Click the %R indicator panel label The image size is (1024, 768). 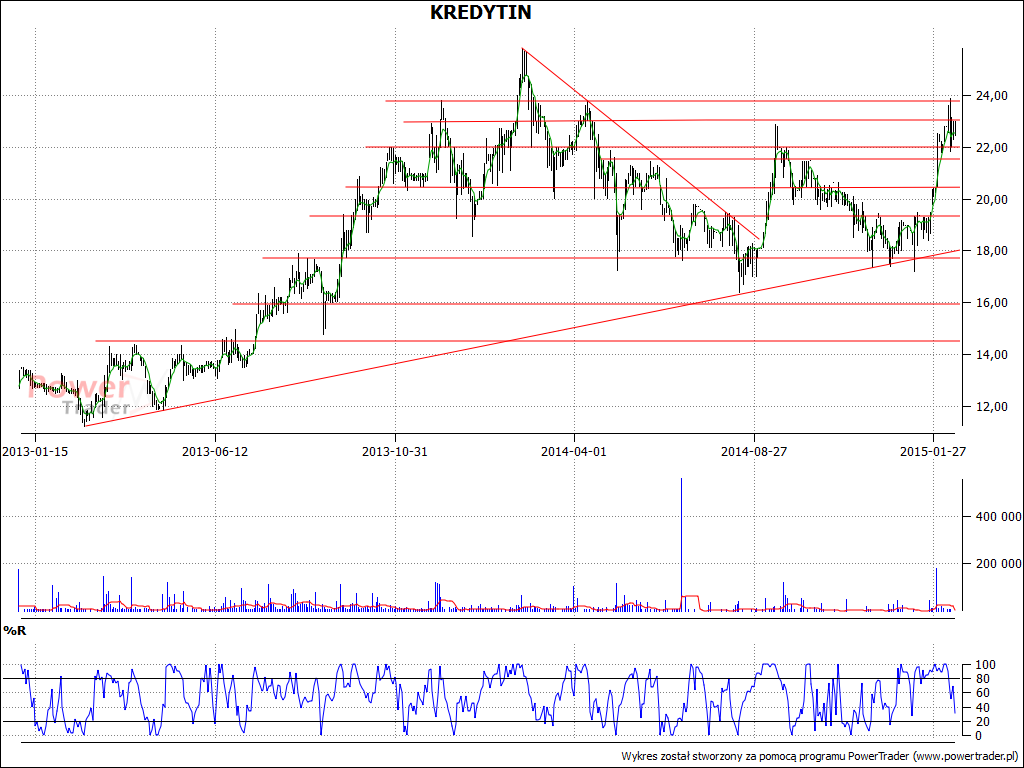[x=14, y=630]
